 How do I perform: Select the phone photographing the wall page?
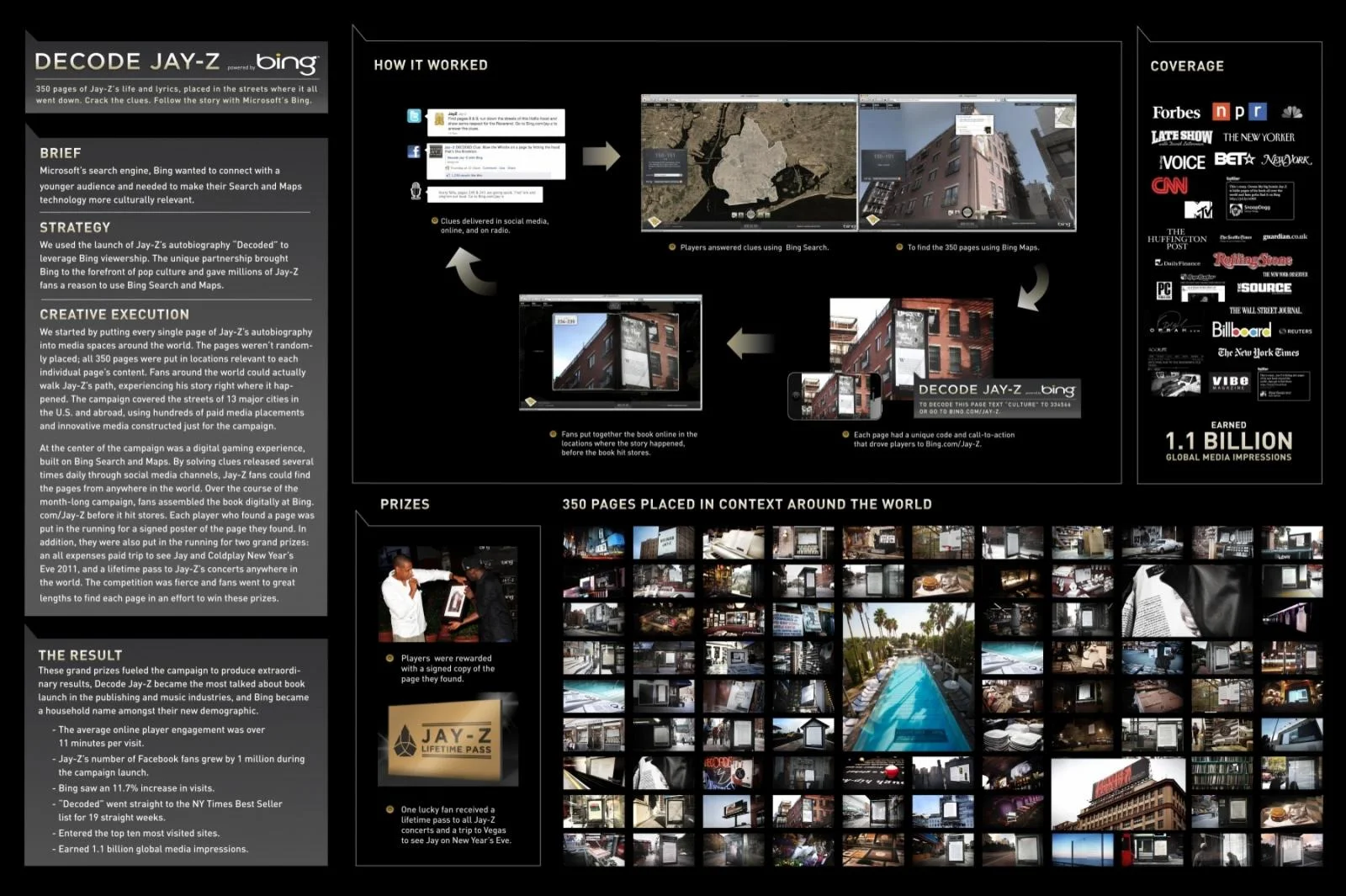(x=835, y=395)
